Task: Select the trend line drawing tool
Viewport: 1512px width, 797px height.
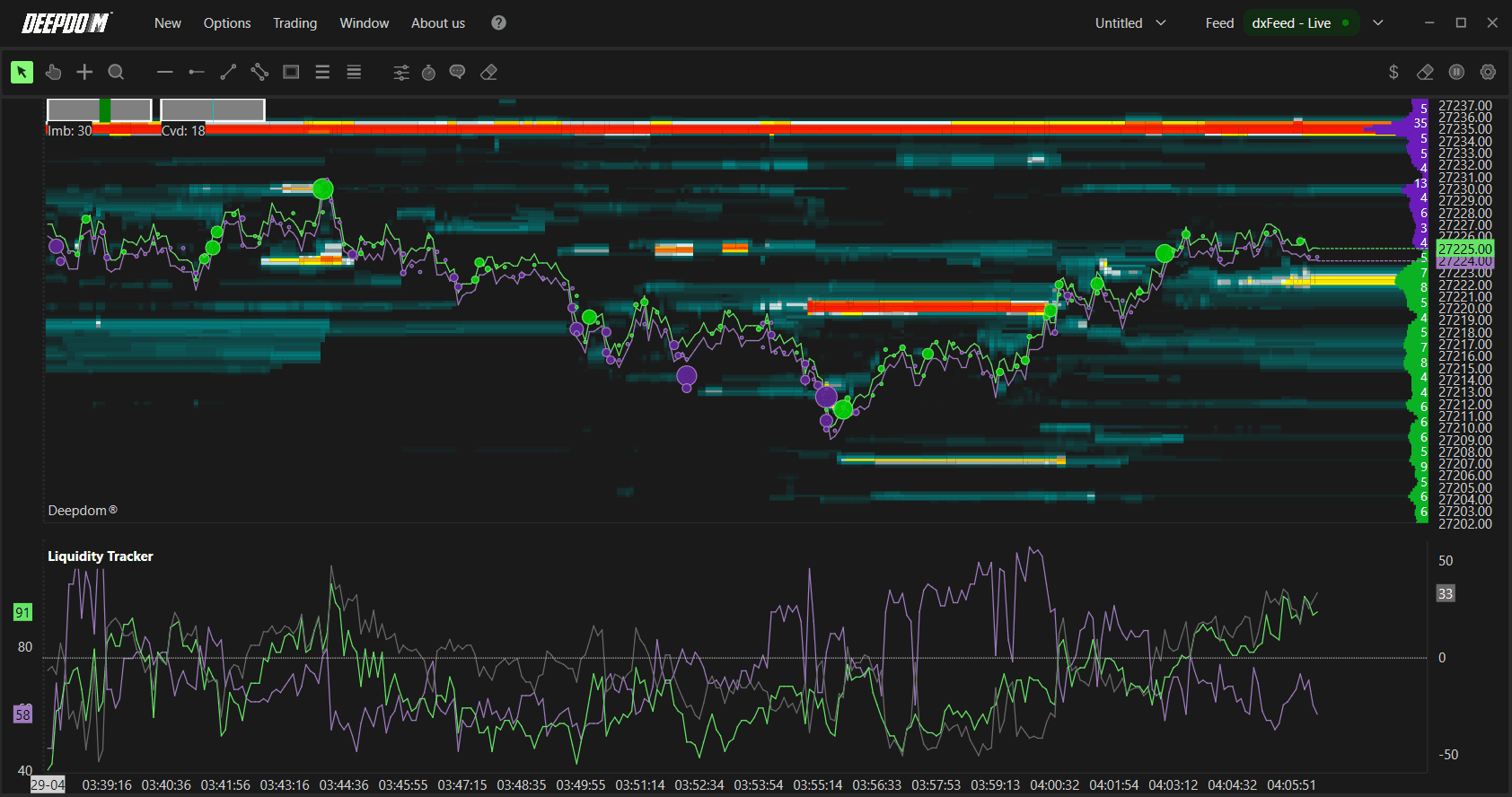Action: coord(228,72)
